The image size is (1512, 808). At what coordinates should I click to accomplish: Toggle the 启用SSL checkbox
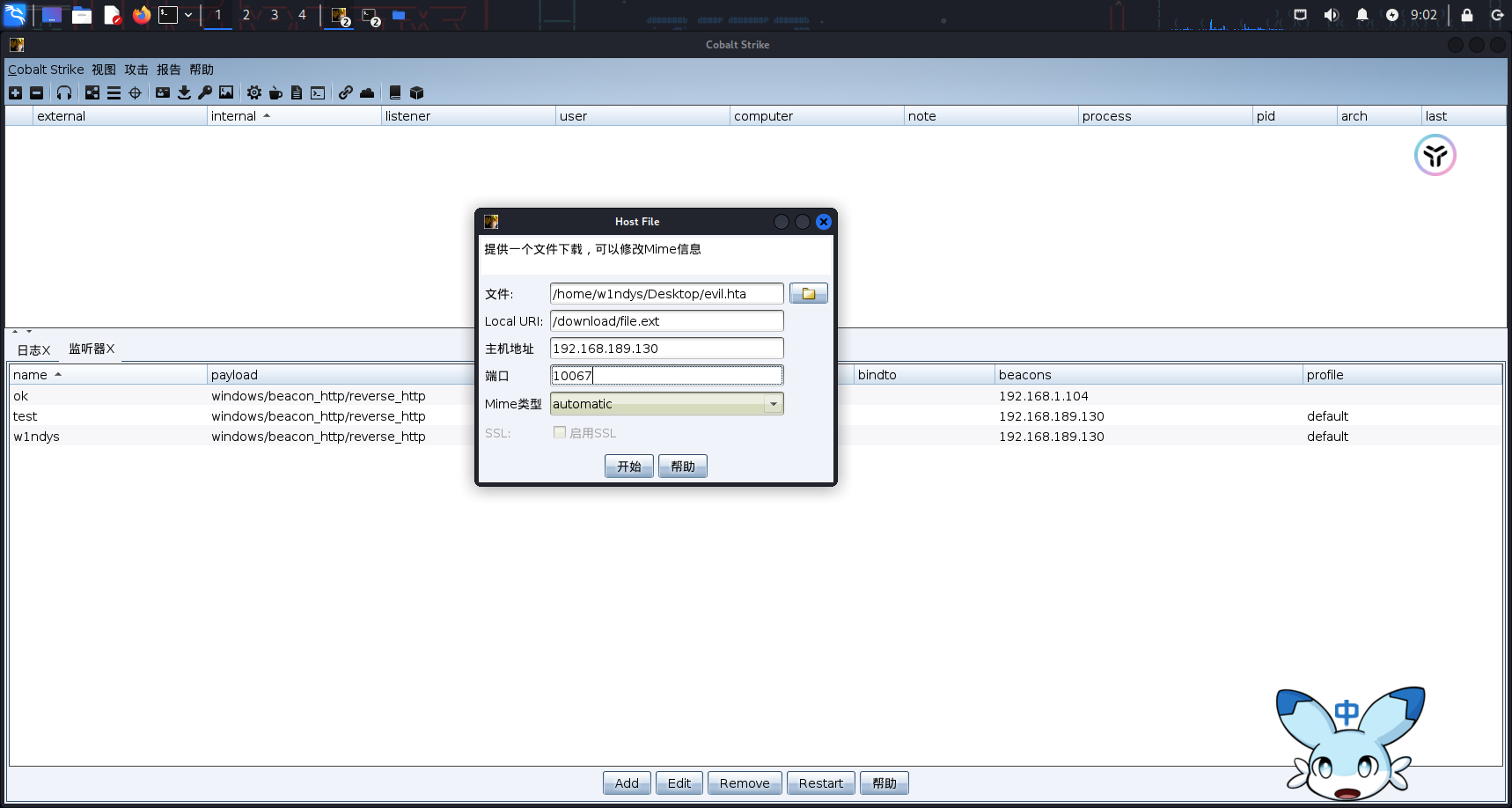point(560,432)
